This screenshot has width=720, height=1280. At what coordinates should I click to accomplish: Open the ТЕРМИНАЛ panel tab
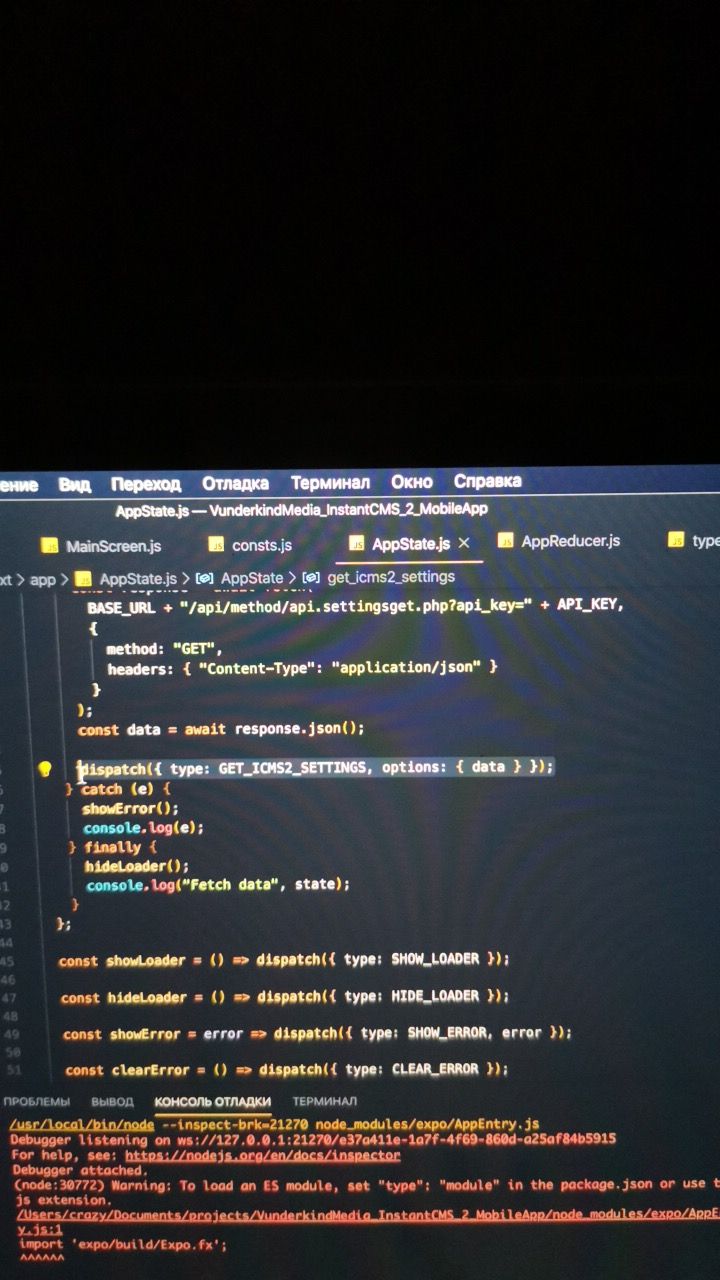[325, 1101]
